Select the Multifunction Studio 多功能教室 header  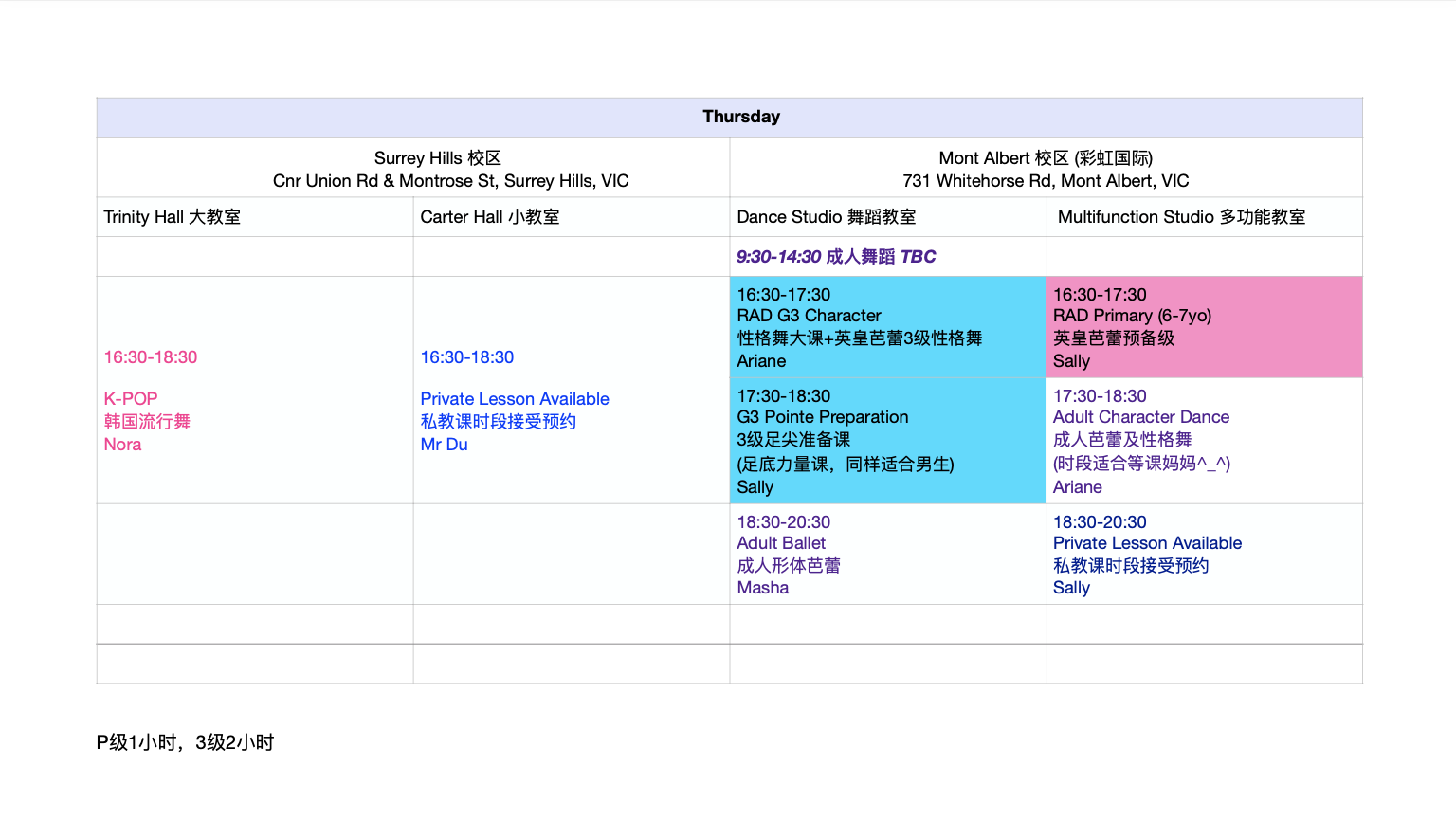1180,216
